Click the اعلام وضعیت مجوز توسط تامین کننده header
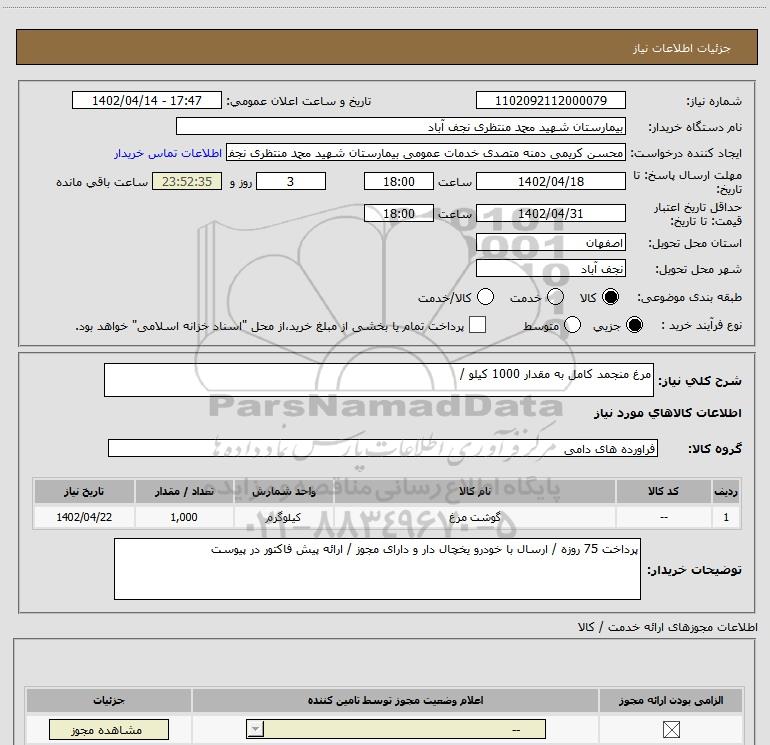 pos(395,700)
